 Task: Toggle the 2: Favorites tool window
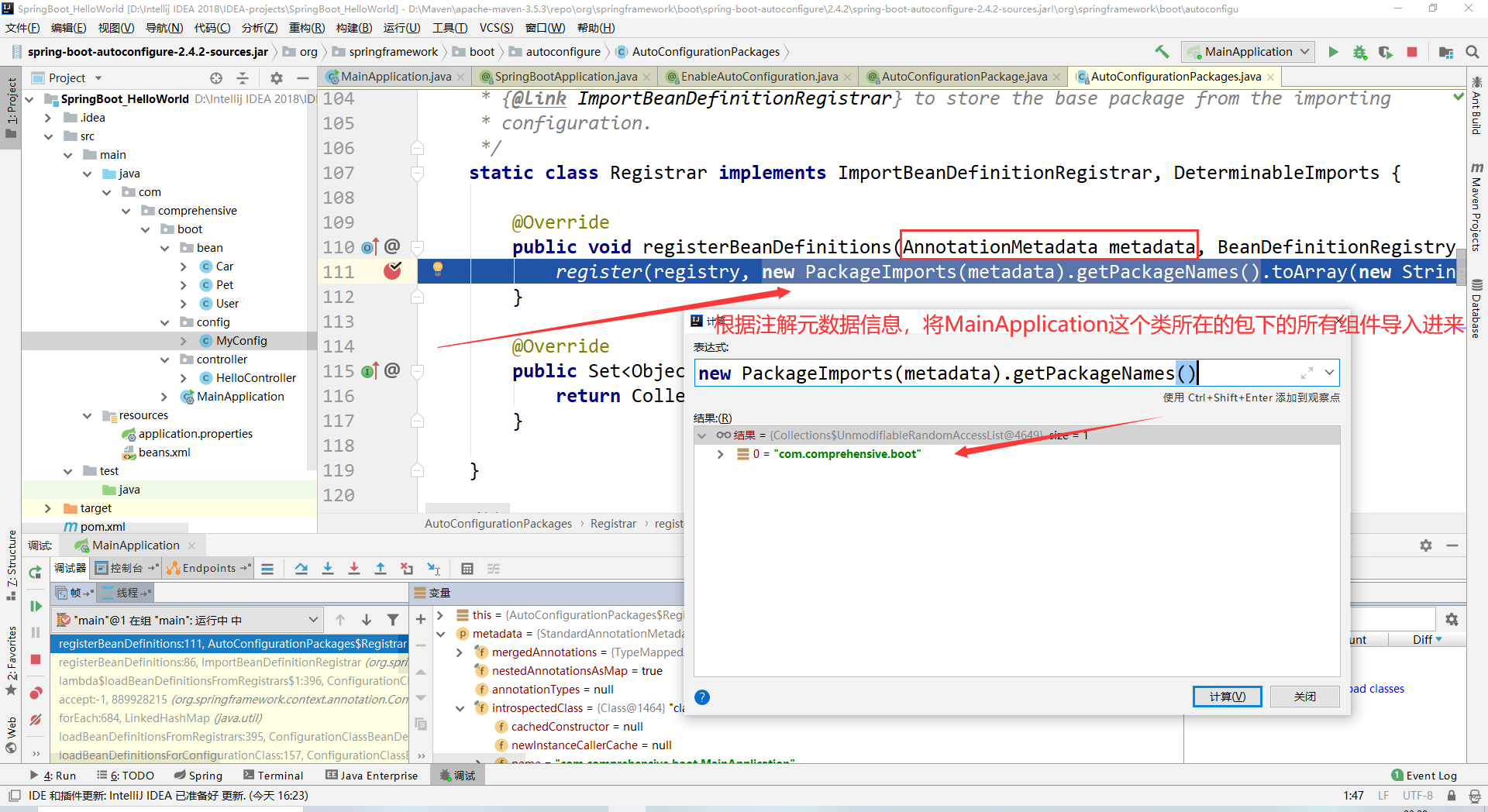click(x=11, y=661)
